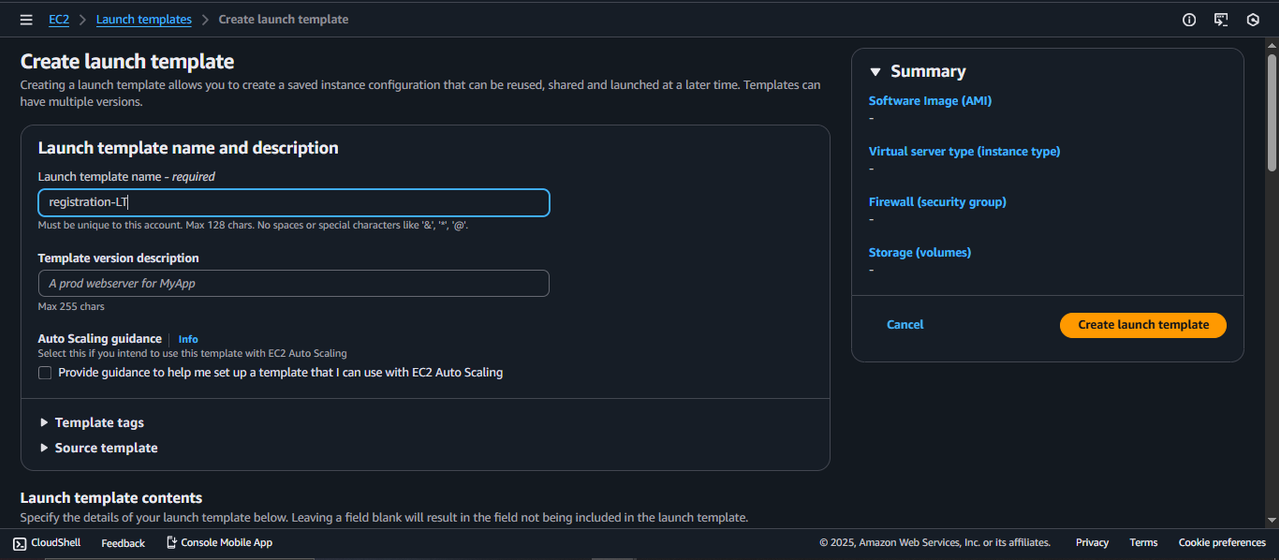Open the hamburger navigation menu
Image resolution: width=1279 pixels, height=560 pixels.
click(26, 20)
